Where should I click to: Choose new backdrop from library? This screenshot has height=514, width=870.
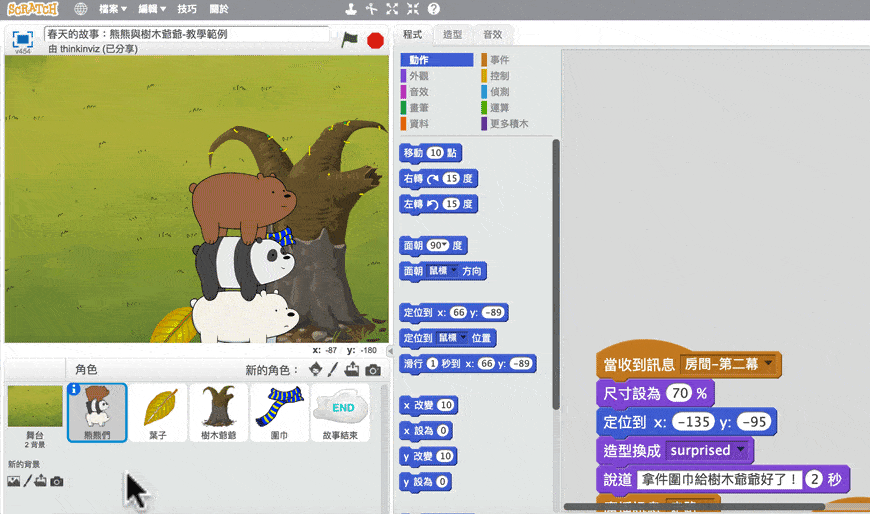13,481
